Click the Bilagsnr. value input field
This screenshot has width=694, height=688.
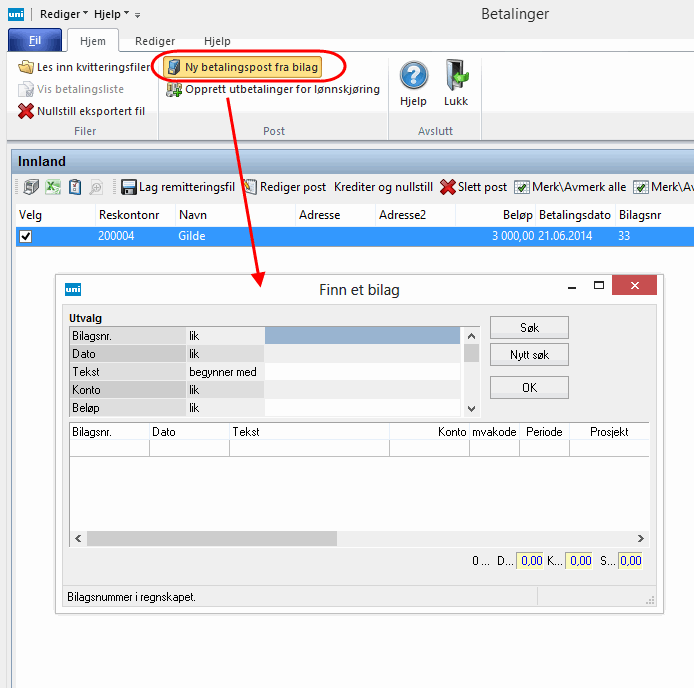[x=360, y=336]
